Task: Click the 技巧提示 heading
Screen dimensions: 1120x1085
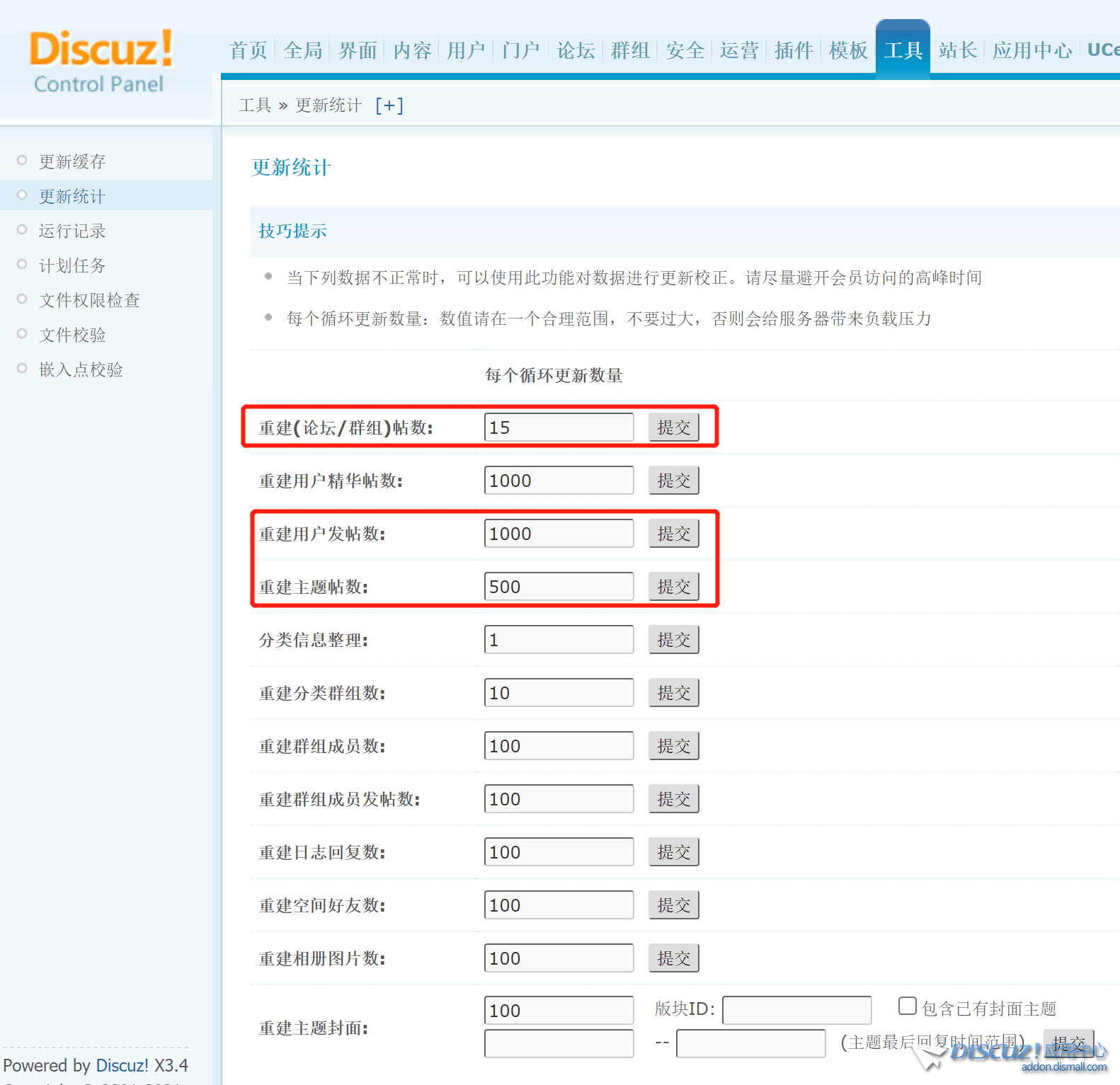Action: pos(292,231)
